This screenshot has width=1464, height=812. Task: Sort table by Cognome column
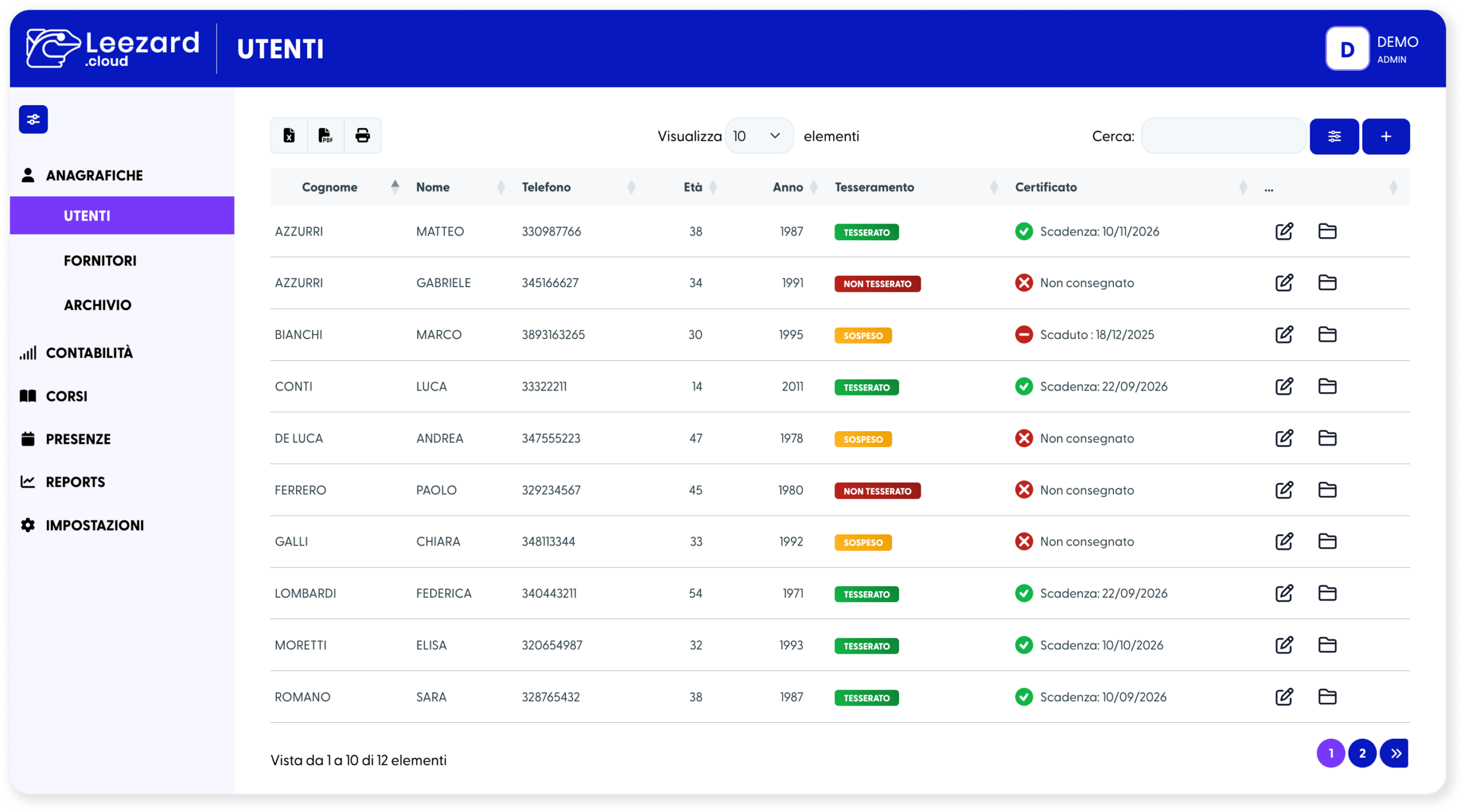click(x=329, y=187)
